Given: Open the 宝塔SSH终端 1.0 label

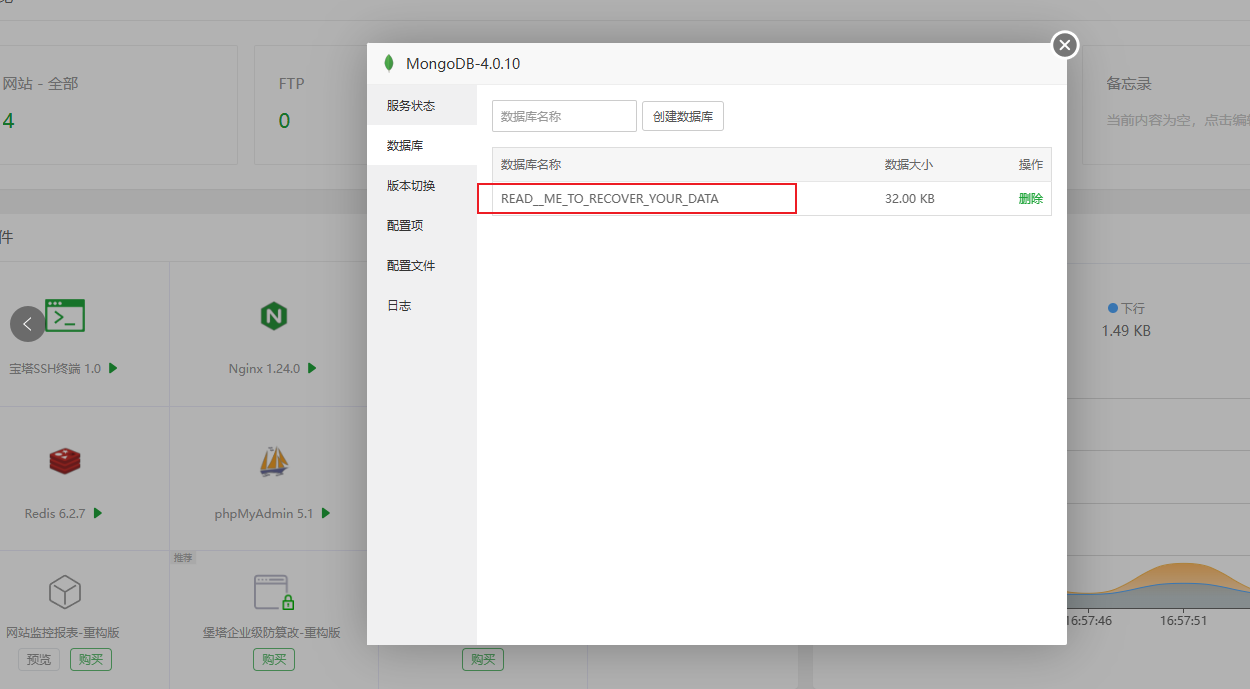Looking at the screenshot, I should pyautogui.click(x=55, y=368).
